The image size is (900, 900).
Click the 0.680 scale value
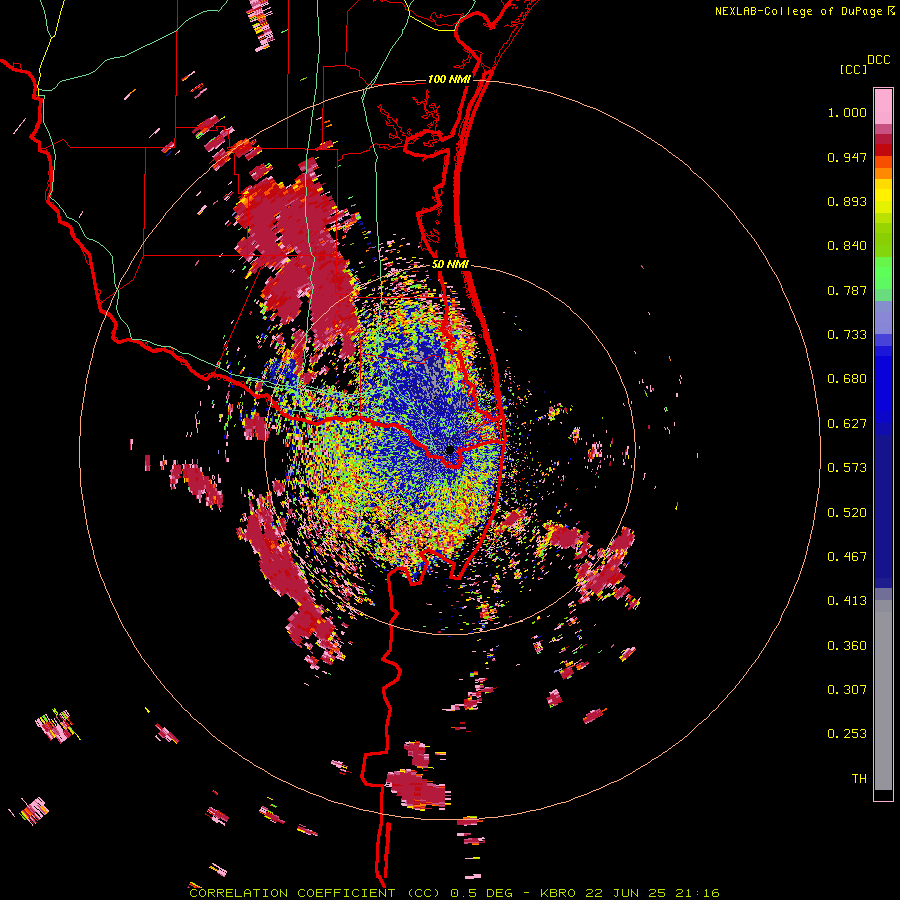pos(847,379)
